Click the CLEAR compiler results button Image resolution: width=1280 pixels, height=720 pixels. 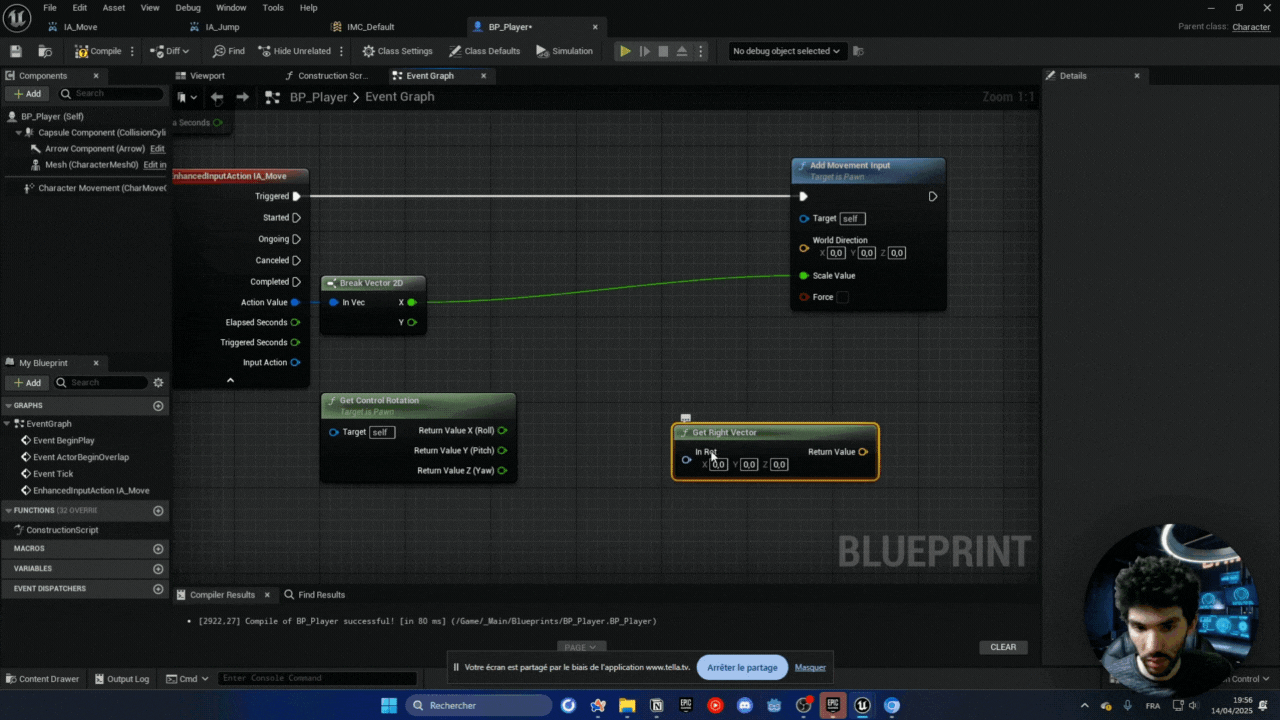pyautogui.click(x=1003, y=647)
